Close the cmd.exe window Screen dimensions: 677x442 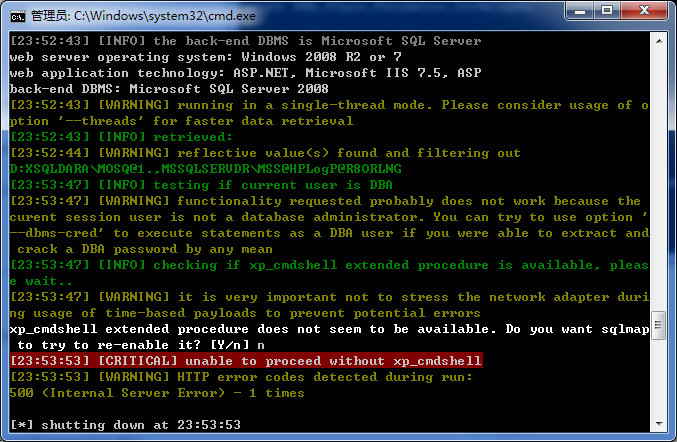coord(644,11)
